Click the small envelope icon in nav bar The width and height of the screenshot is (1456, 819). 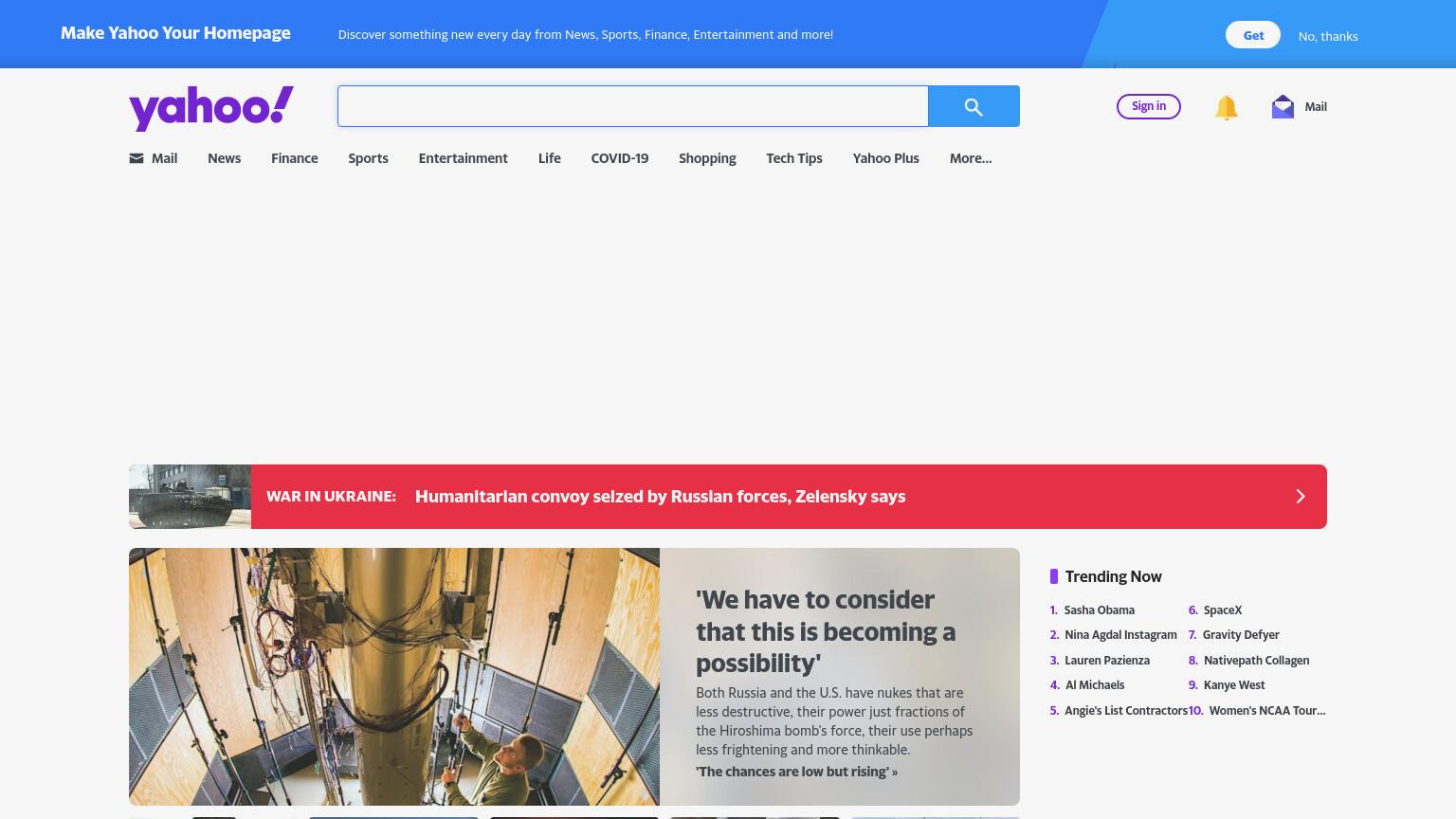(136, 158)
